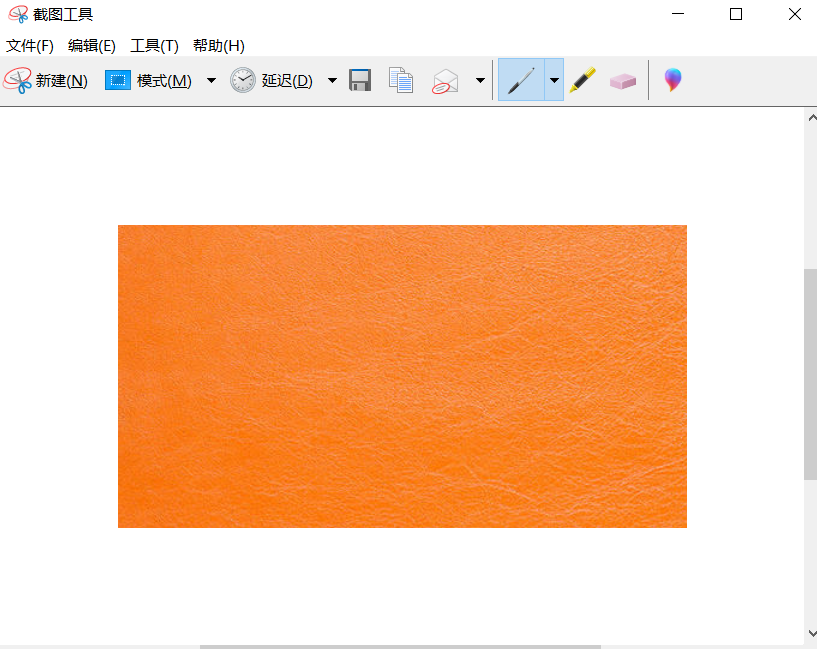Select the Highlighter tool

583,79
